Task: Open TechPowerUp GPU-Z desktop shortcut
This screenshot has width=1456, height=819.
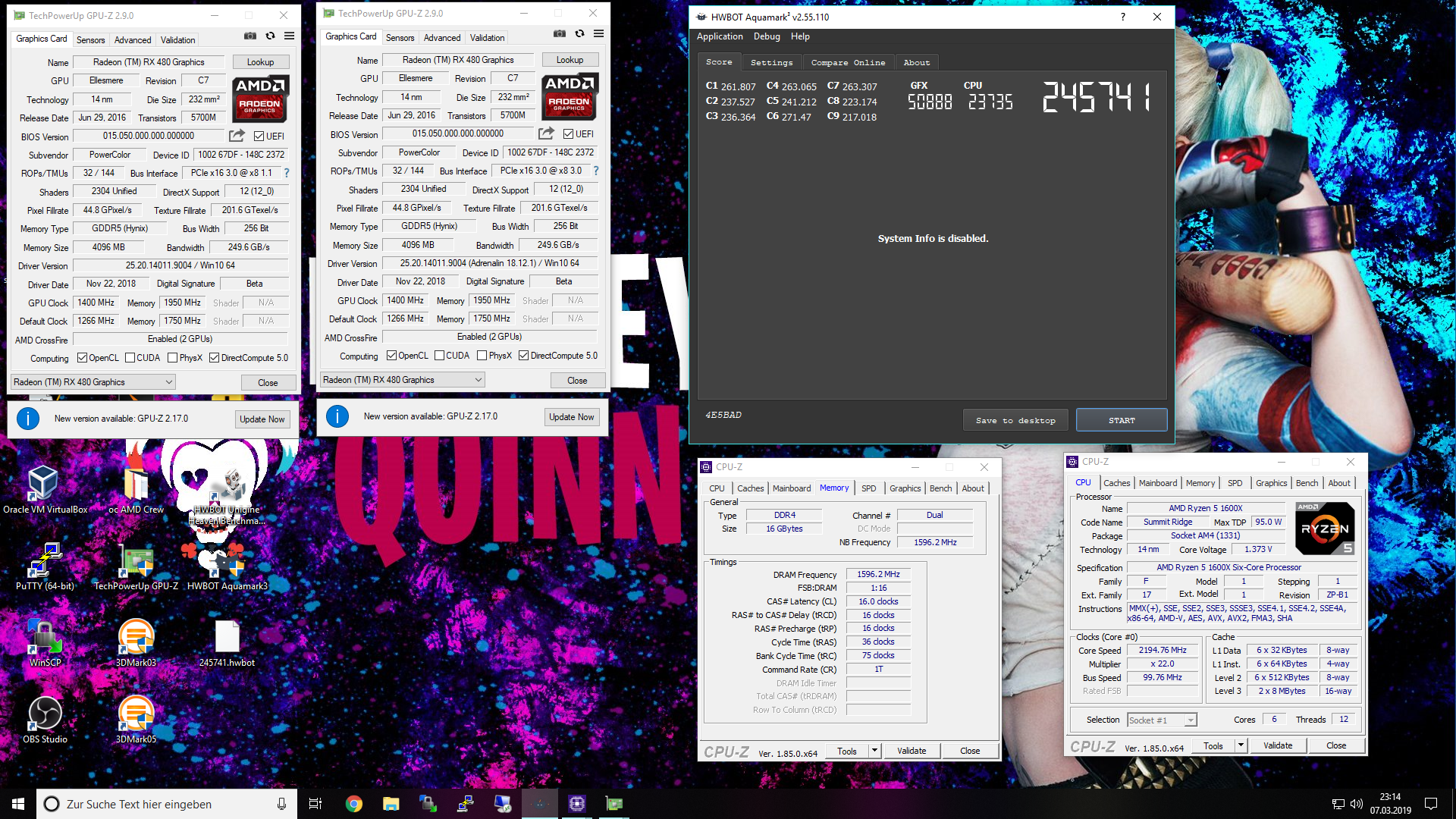Action: pyautogui.click(x=136, y=566)
